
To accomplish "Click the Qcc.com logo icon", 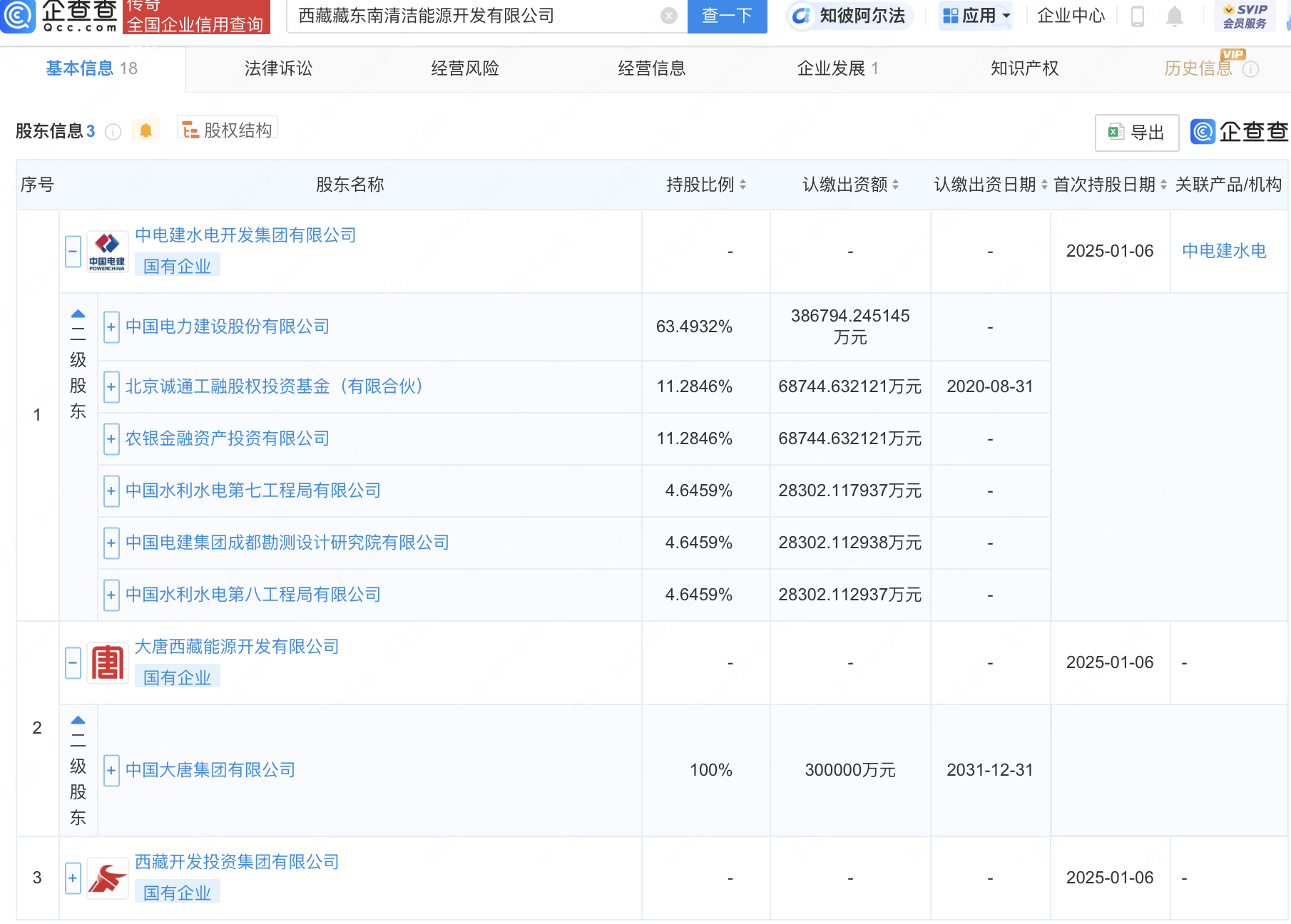I will [17, 16].
